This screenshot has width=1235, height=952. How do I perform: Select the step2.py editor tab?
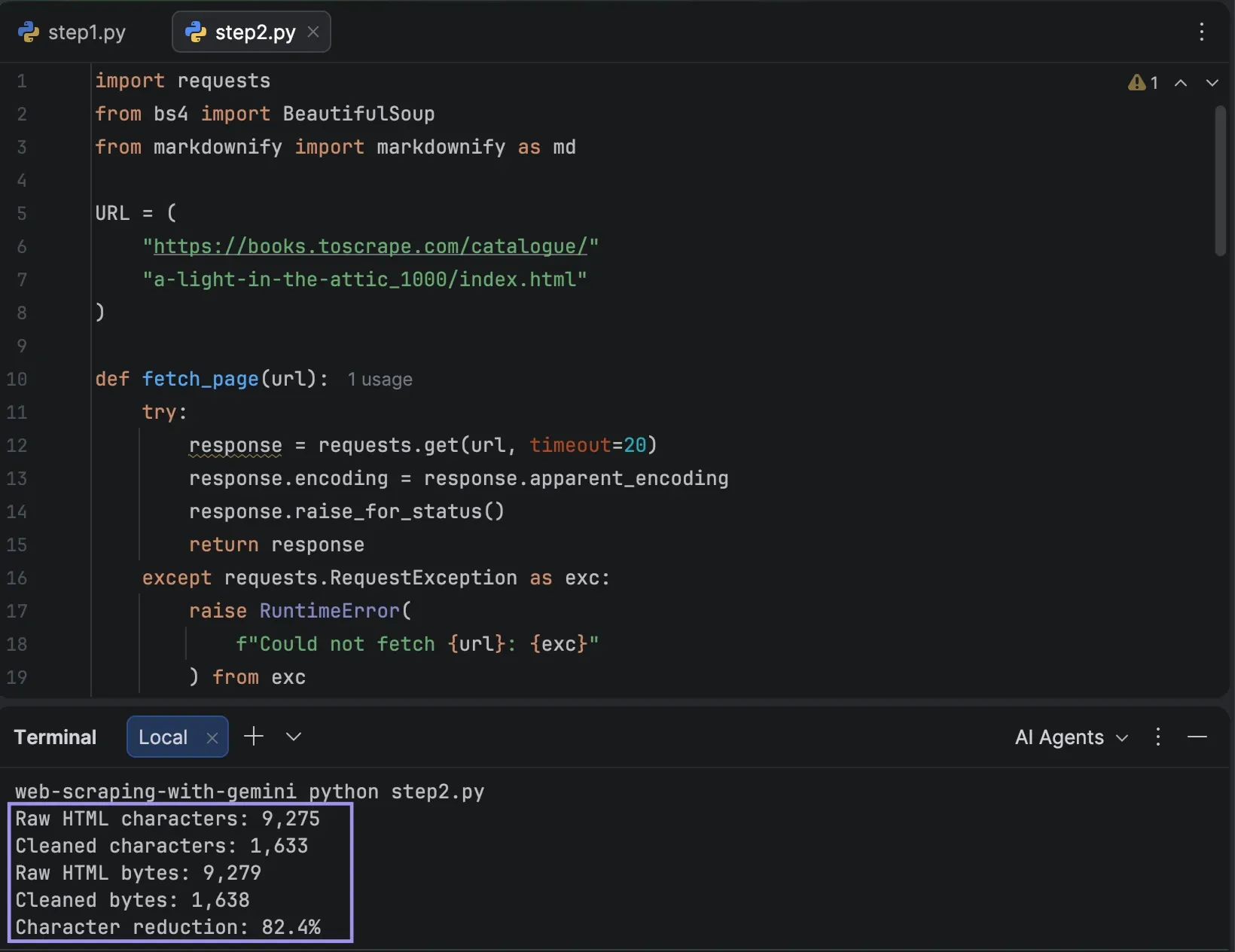(252, 32)
